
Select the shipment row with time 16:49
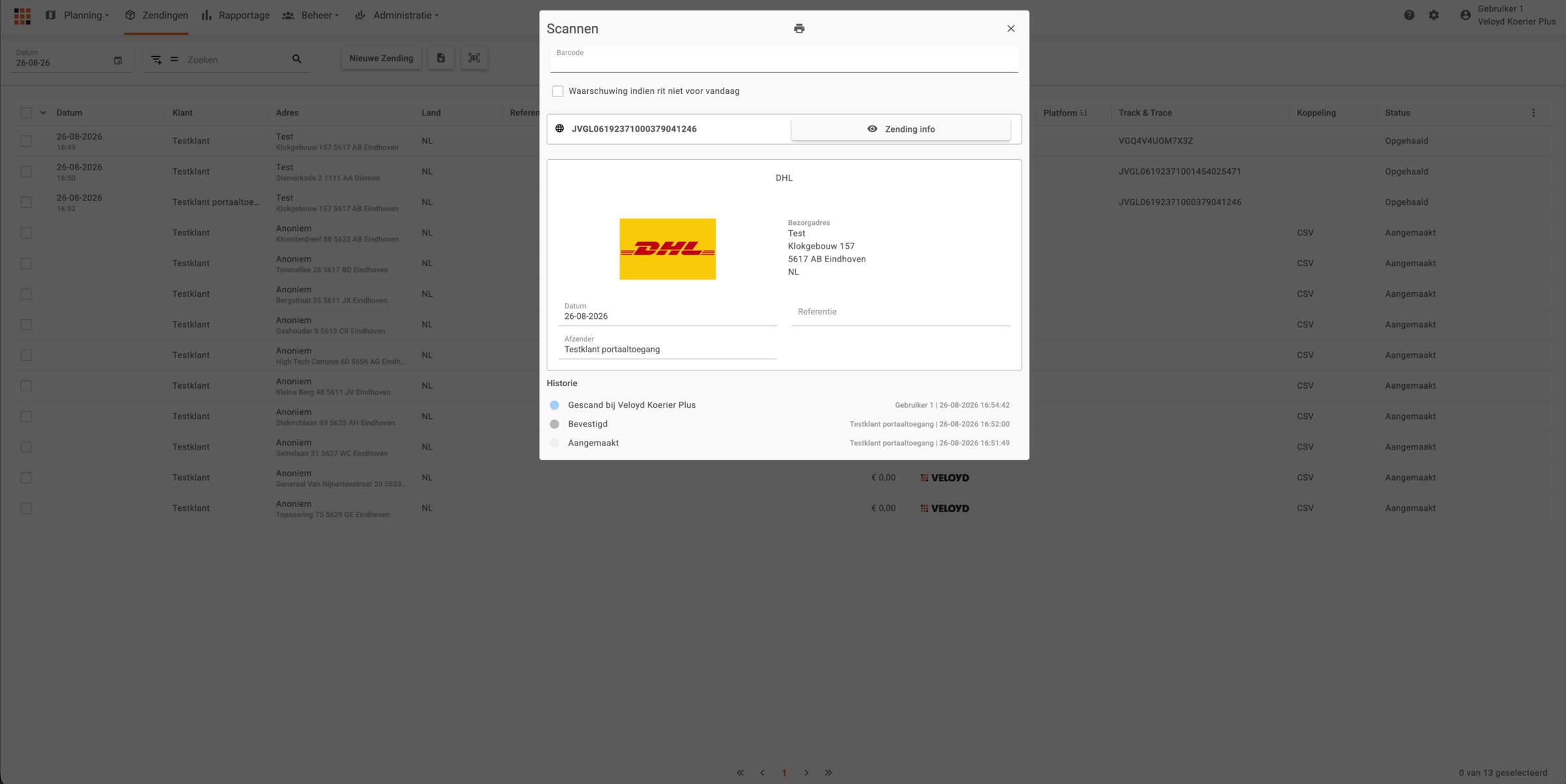point(26,141)
